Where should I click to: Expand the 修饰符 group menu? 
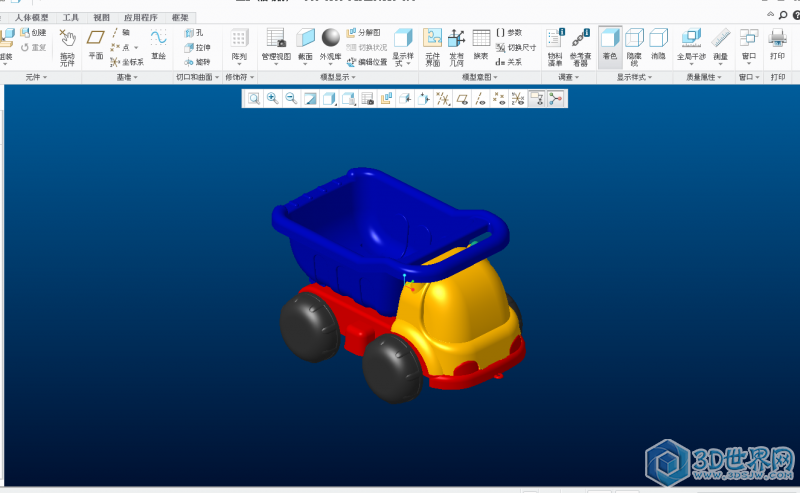239,77
